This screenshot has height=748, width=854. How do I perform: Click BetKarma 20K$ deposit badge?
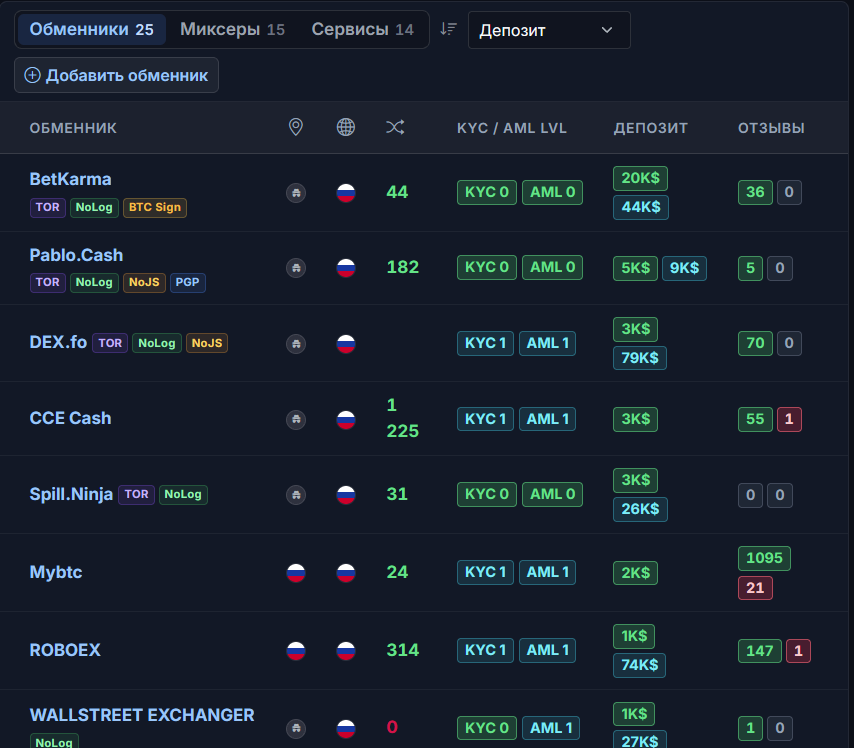pos(640,178)
